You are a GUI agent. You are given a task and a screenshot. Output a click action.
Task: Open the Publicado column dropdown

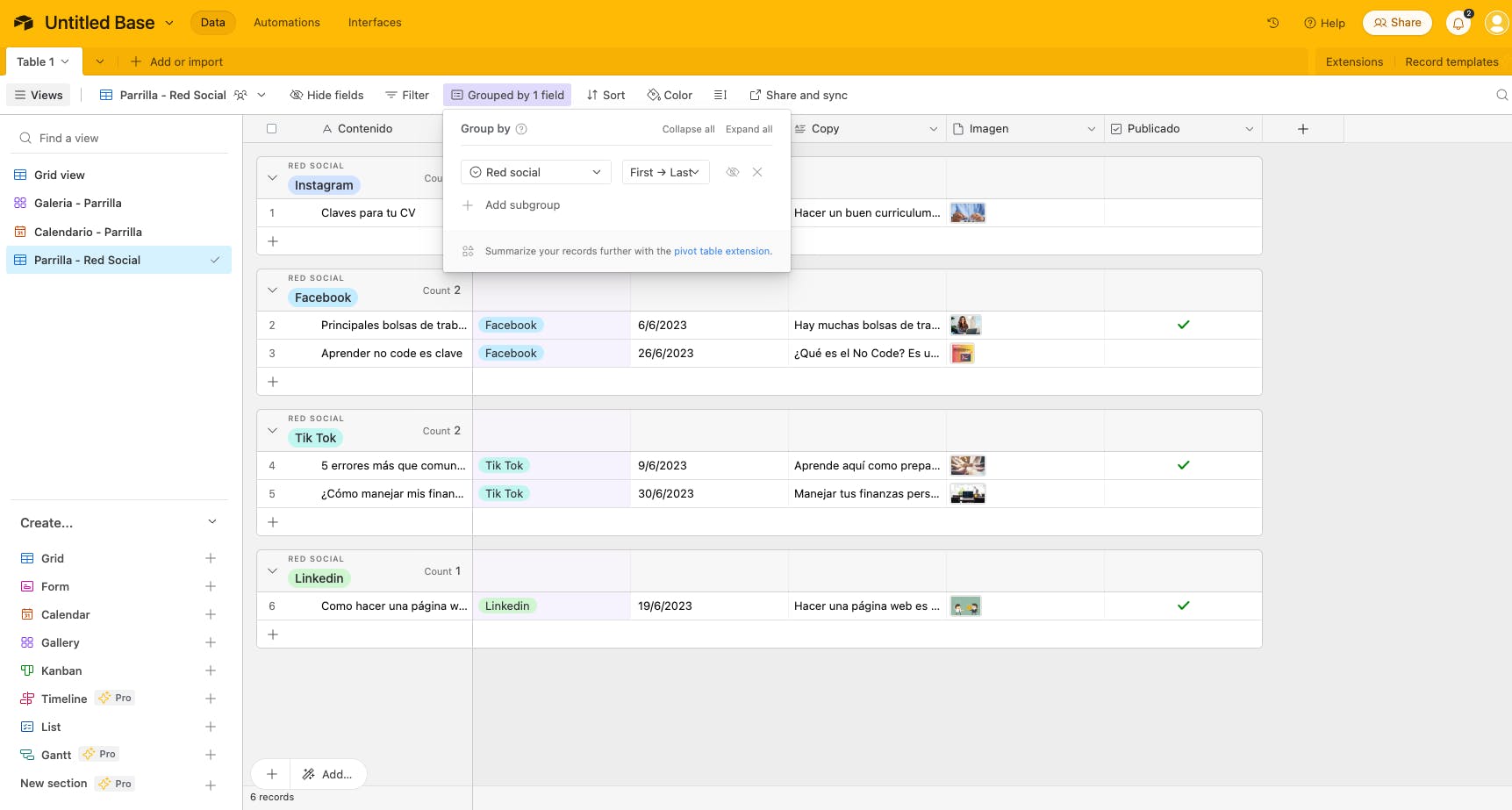[1250, 129]
